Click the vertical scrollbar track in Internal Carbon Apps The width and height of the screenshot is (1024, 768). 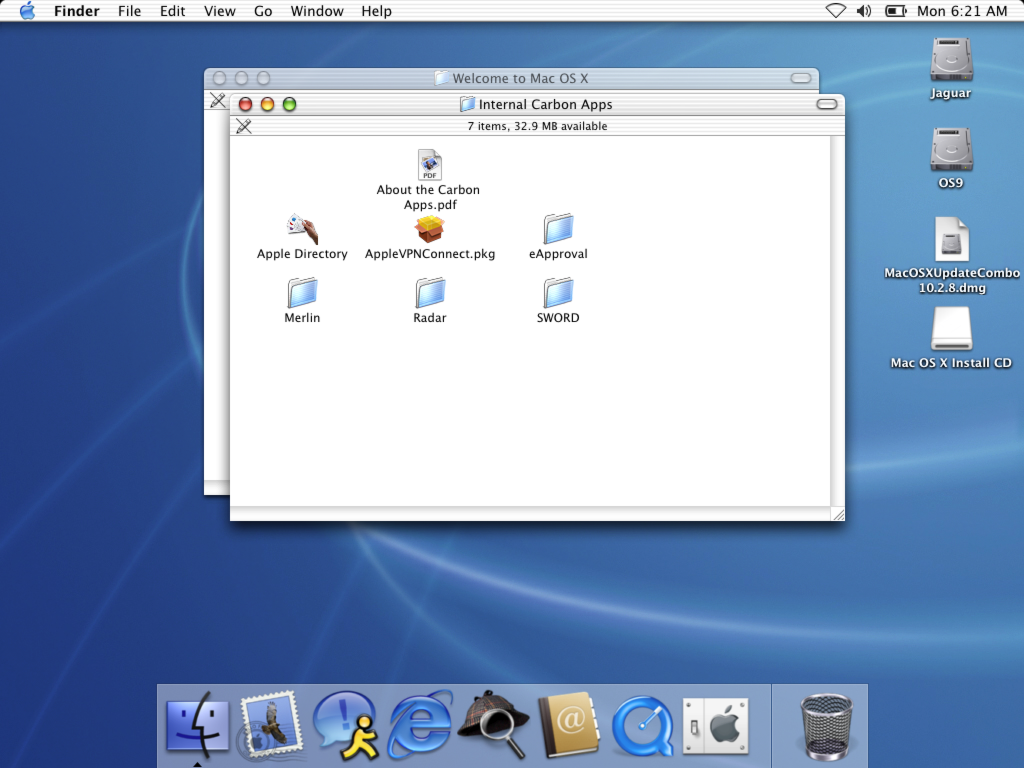click(837, 320)
